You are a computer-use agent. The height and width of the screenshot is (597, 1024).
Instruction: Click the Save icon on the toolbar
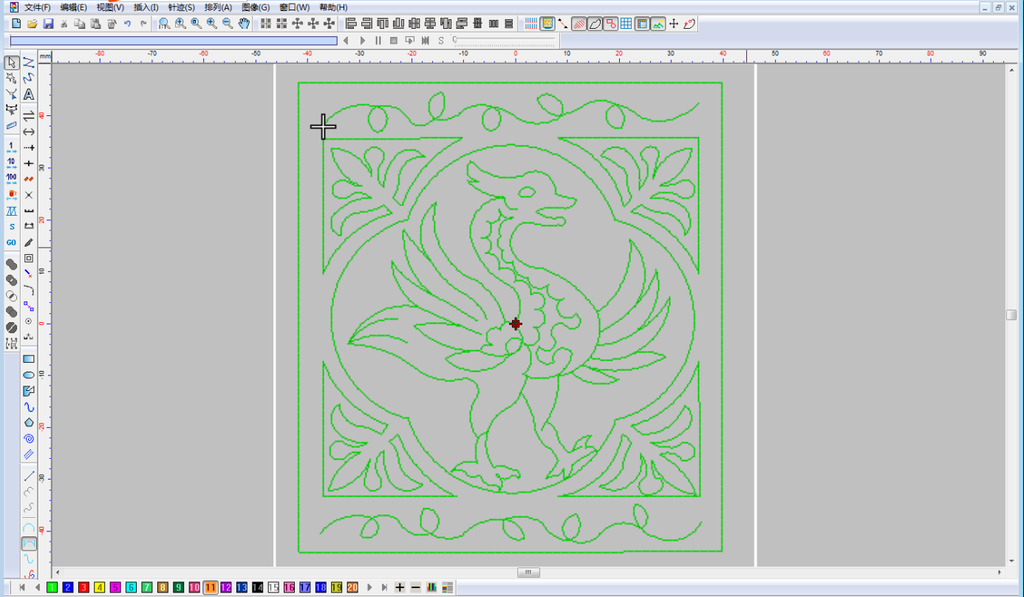(x=49, y=22)
